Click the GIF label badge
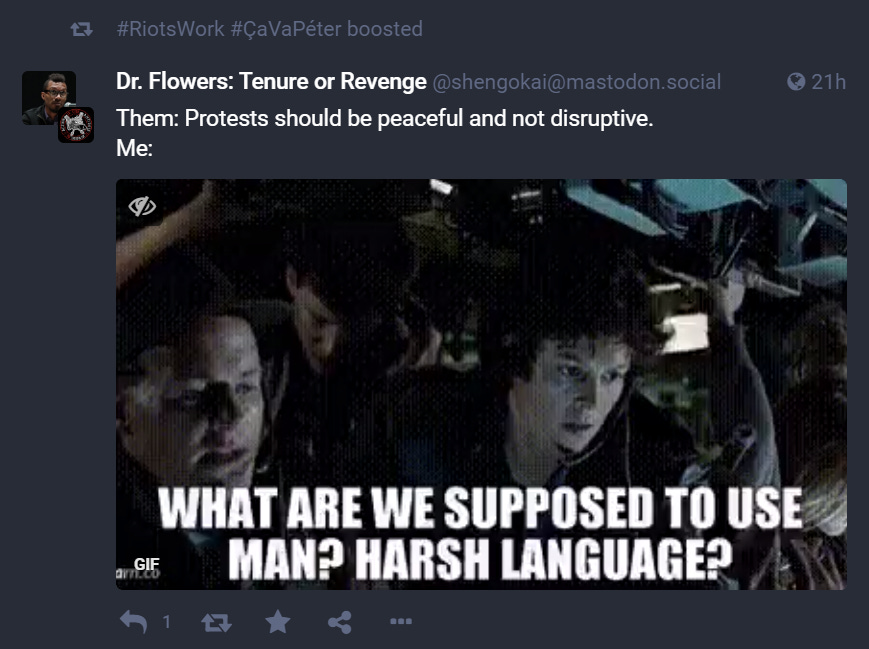869x649 pixels. click(x=146, y=564)
